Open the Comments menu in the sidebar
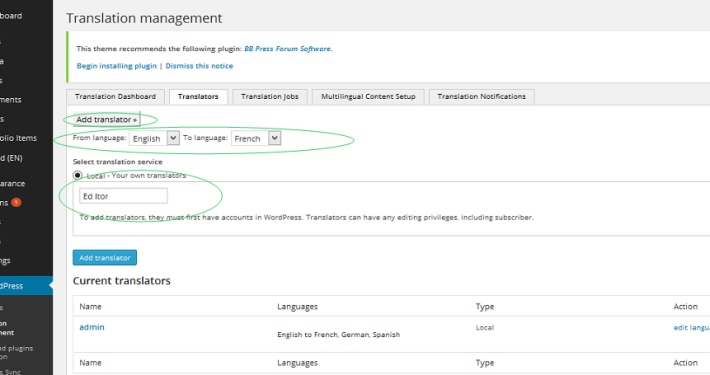This screenshot has height=375, width=710. click(11, 100)
